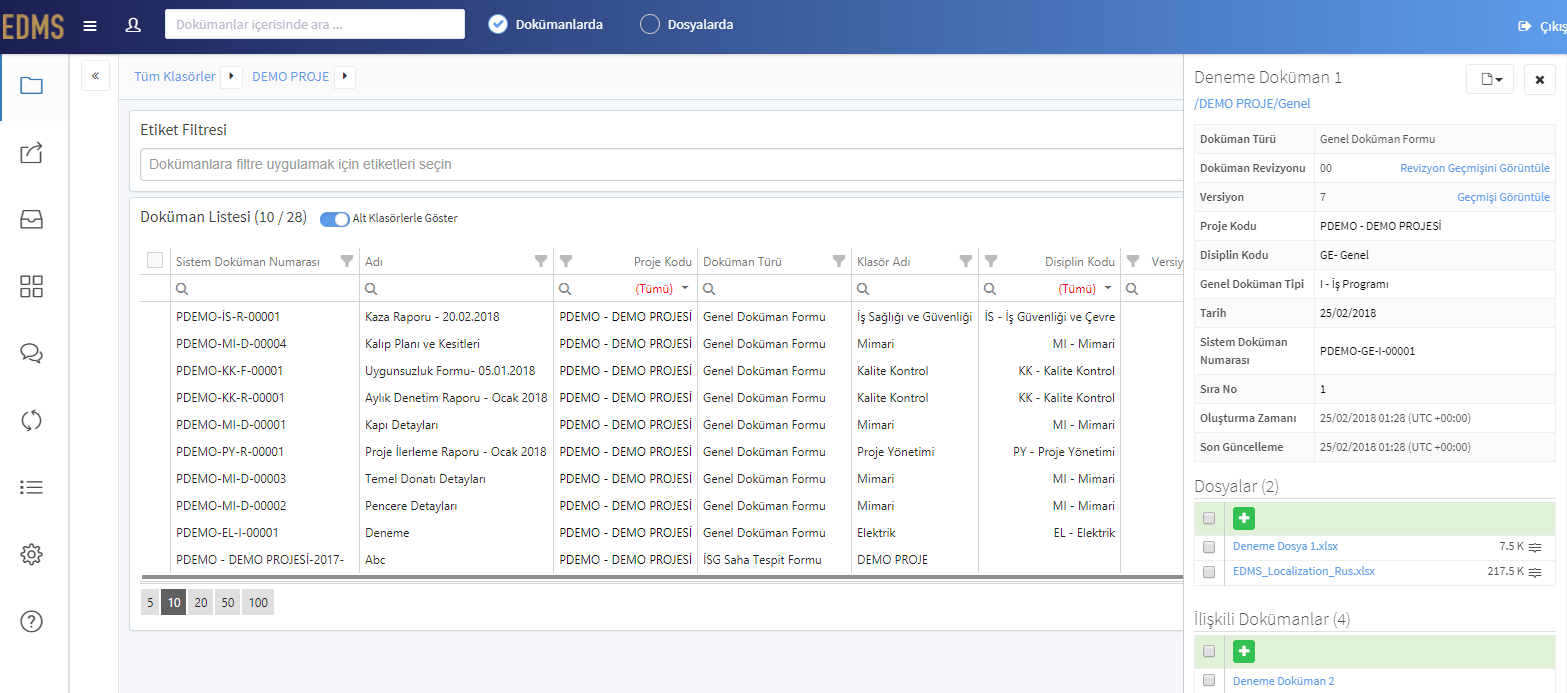The width and height of the screenshot is (1567, 693).
Task: Open the folders icon in left sidebar
Action: pyautogui.click(x=31, y=86)
